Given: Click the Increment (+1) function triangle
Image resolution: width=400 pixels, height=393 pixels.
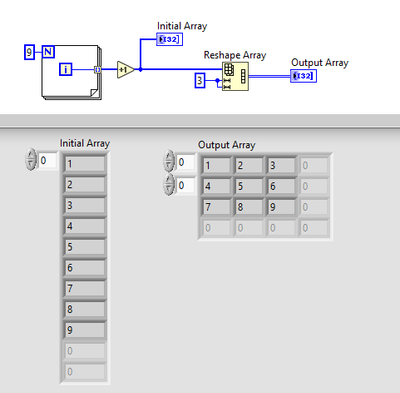Looking at the screenshot, I should 125,70.
